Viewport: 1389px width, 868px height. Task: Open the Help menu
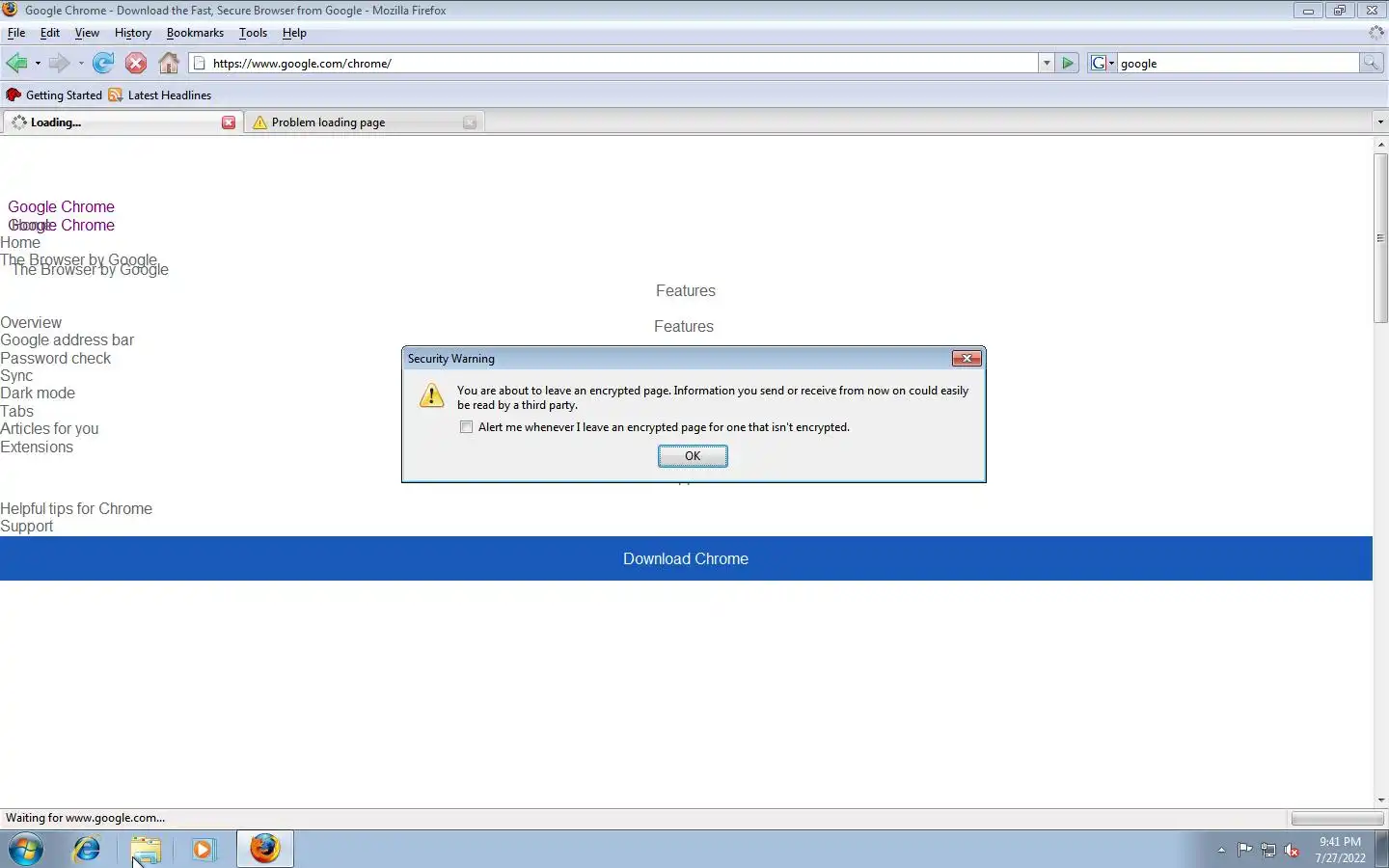(x=294, y=33)
